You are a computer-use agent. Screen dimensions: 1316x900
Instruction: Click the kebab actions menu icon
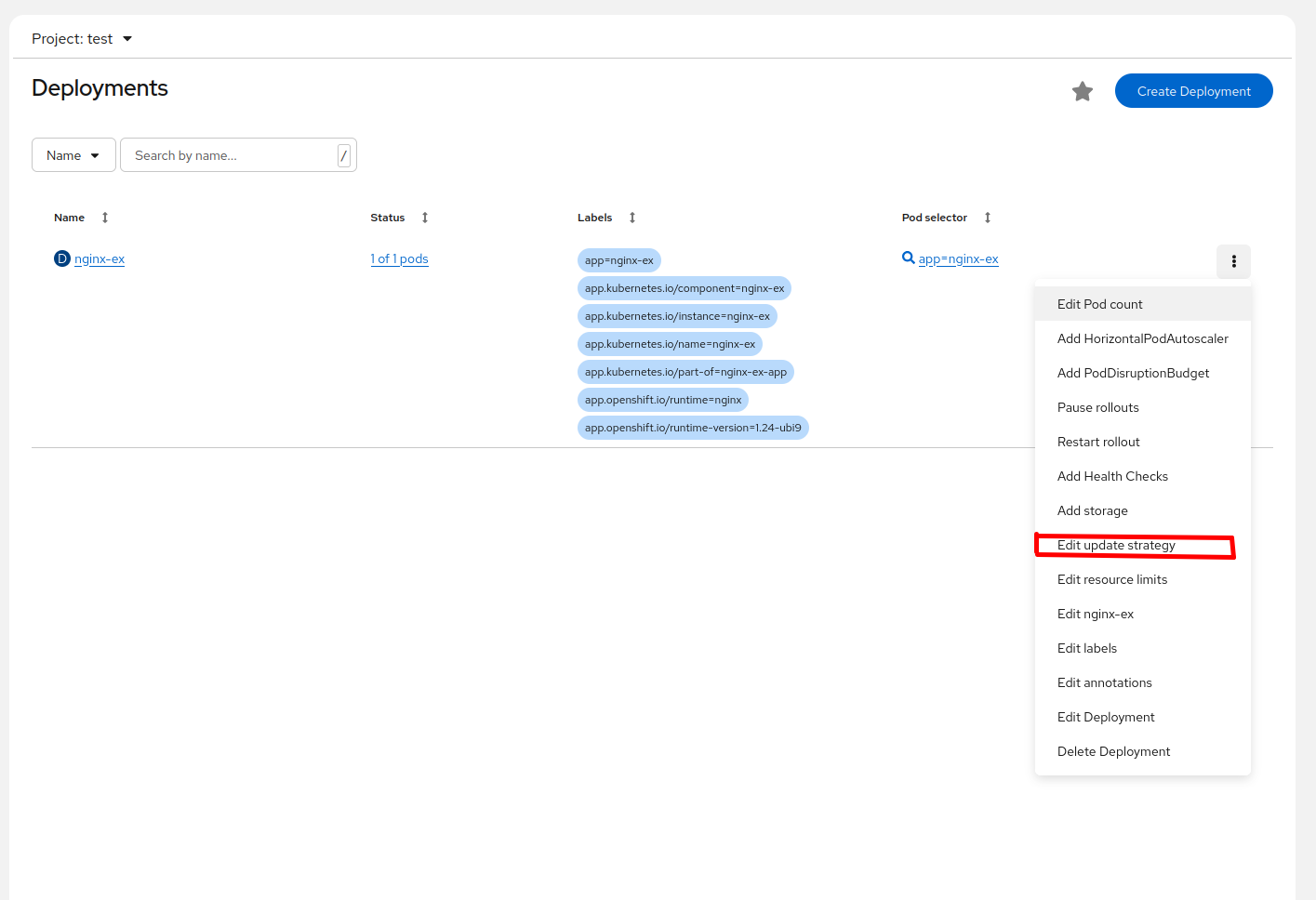[x=1233, y=261]
